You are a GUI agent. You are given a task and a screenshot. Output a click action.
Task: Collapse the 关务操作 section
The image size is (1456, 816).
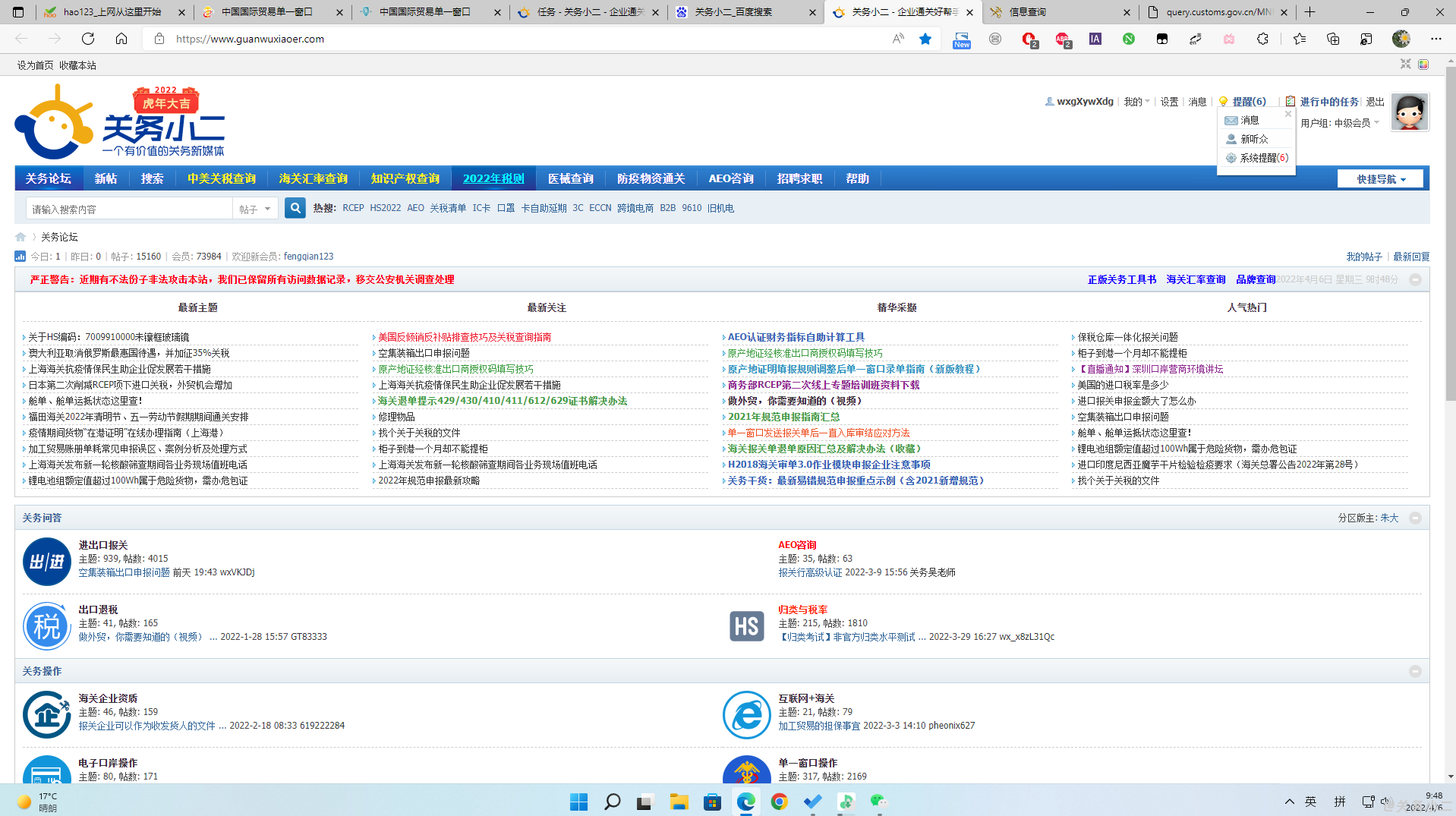[x=1415, y=671]
